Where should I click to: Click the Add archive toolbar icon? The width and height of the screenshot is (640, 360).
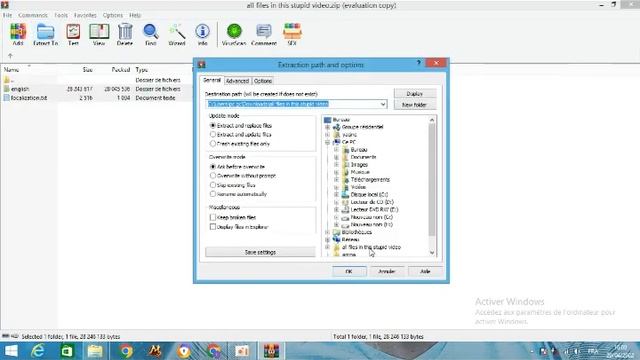click(18, 32)
